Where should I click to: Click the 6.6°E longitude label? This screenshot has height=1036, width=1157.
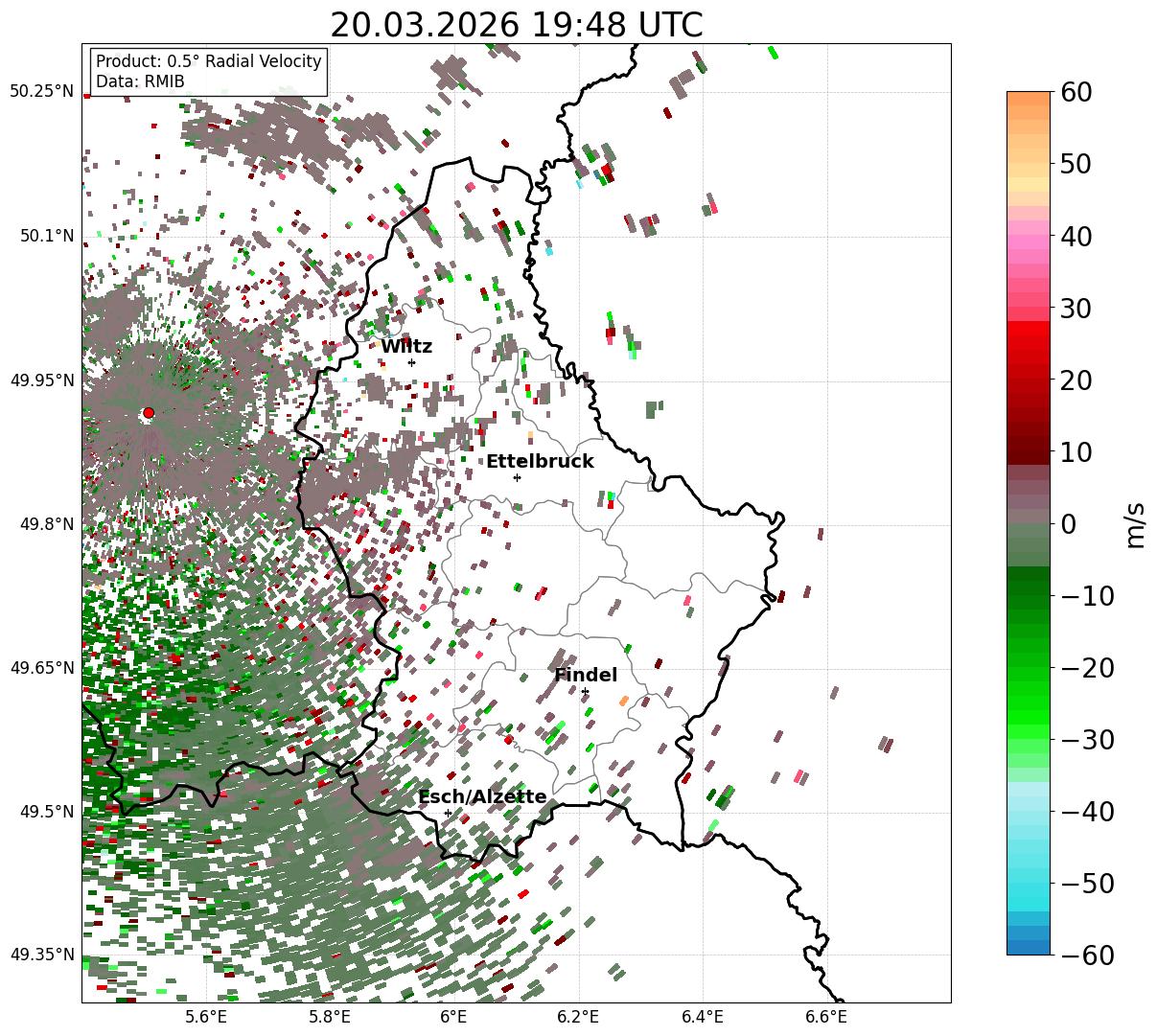click(826, 1016)
